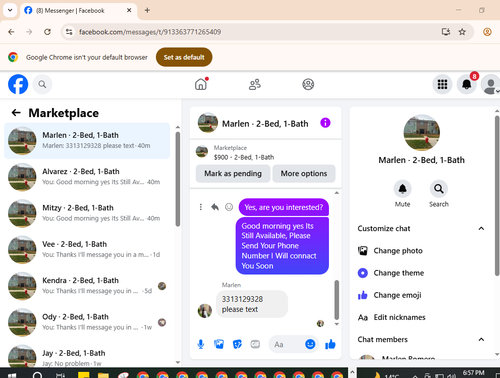
Task: Open Chrome profile icon
Action: 487,32
